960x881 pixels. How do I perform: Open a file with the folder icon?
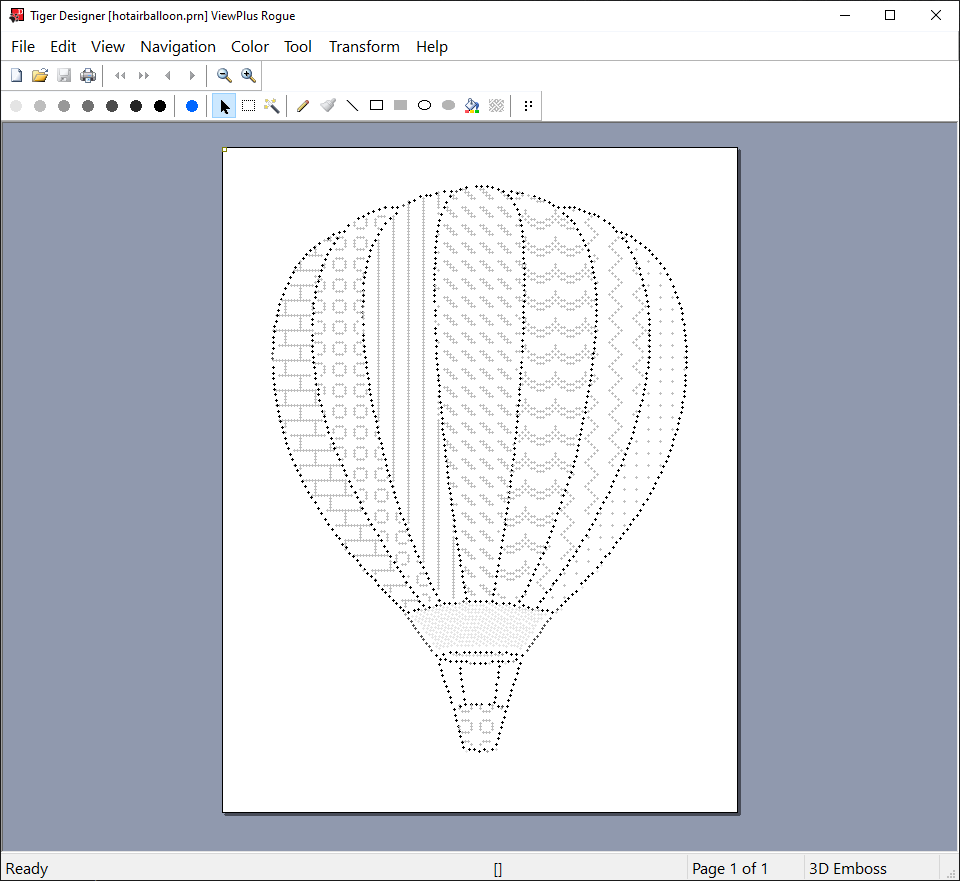(40, 76)
